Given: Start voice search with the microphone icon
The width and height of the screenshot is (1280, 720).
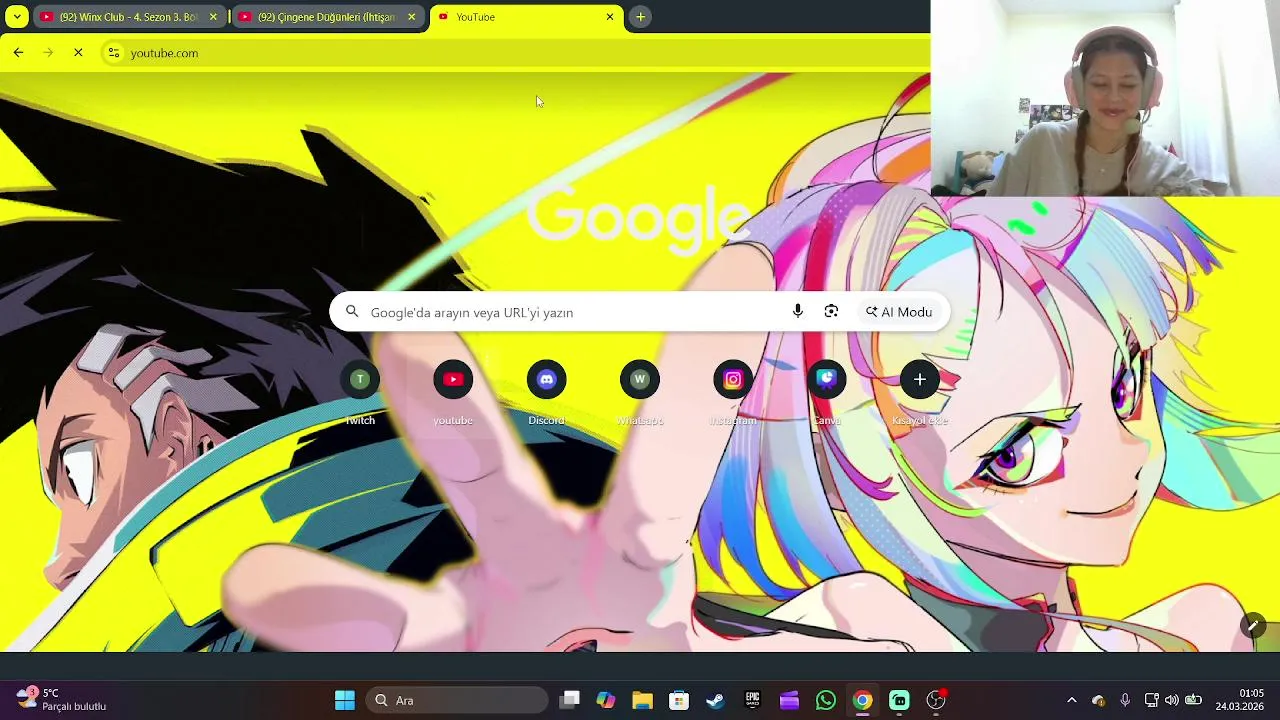Looking at the screenshot, I should [x=798, y=312].
